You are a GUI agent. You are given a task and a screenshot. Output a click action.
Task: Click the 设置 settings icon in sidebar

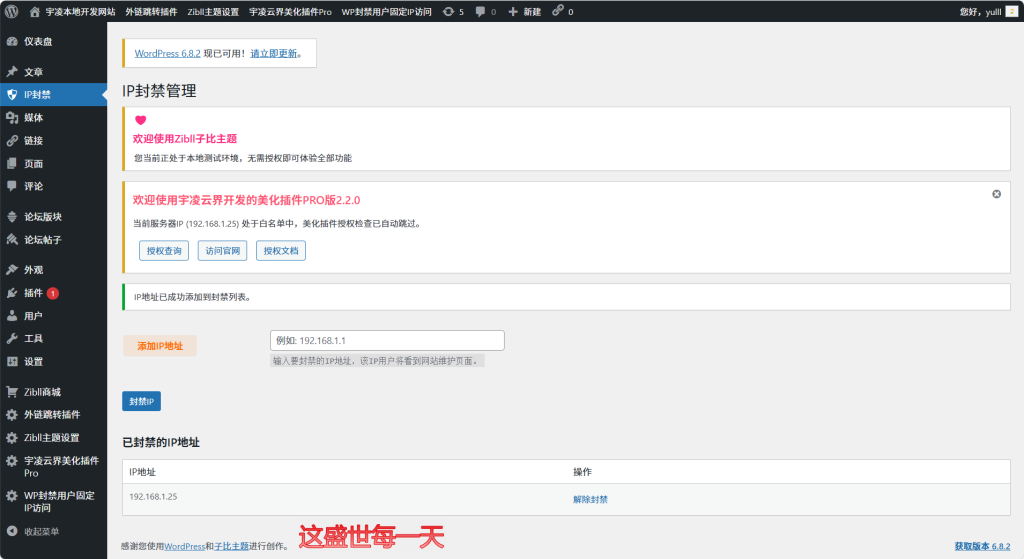pos(12,361)
